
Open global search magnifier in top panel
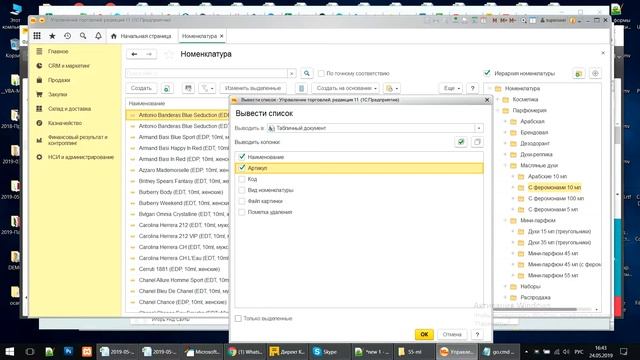pos(83,36)
